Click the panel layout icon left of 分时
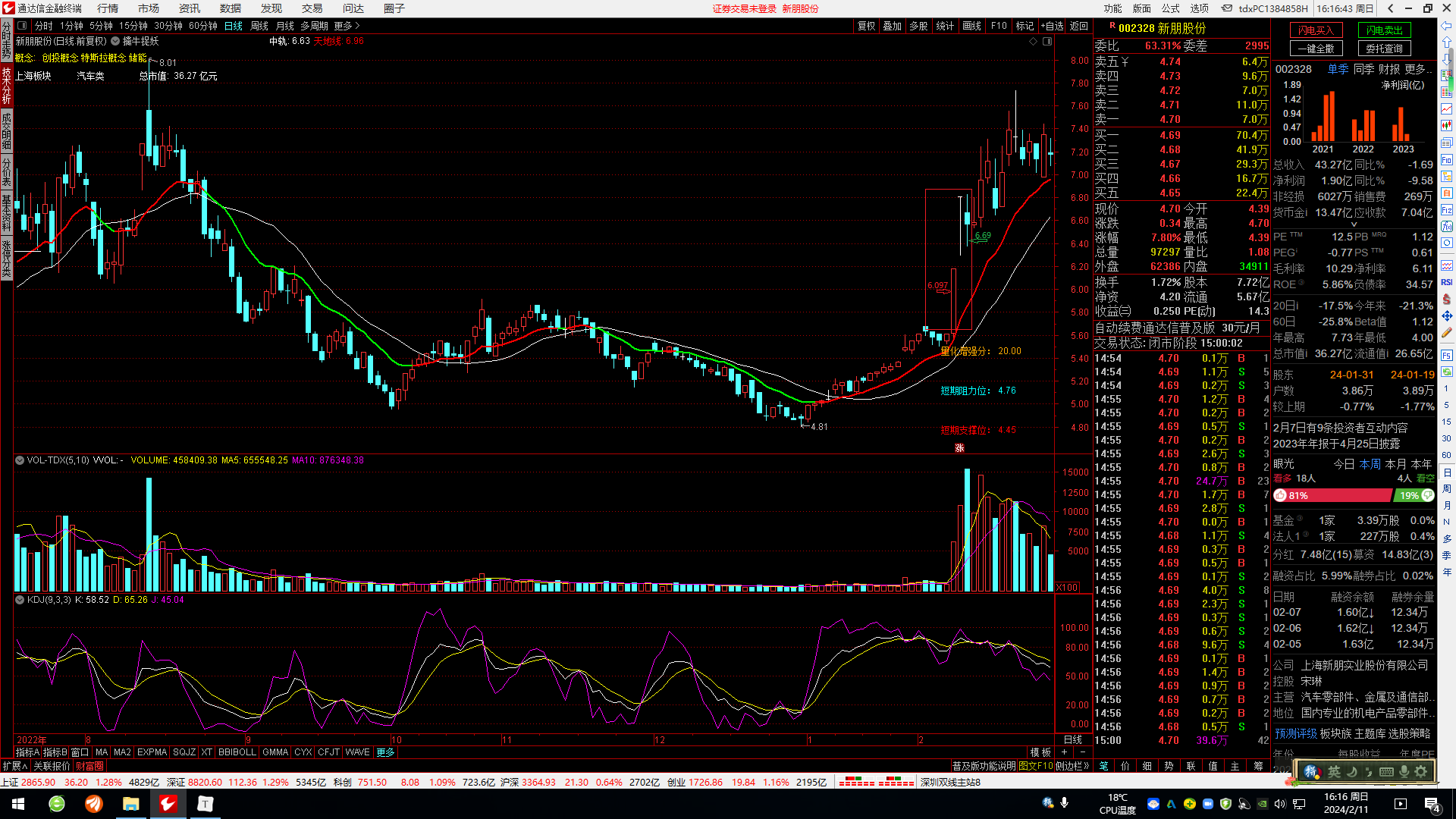The image size is (1456, 819). [x=22, y=26]
